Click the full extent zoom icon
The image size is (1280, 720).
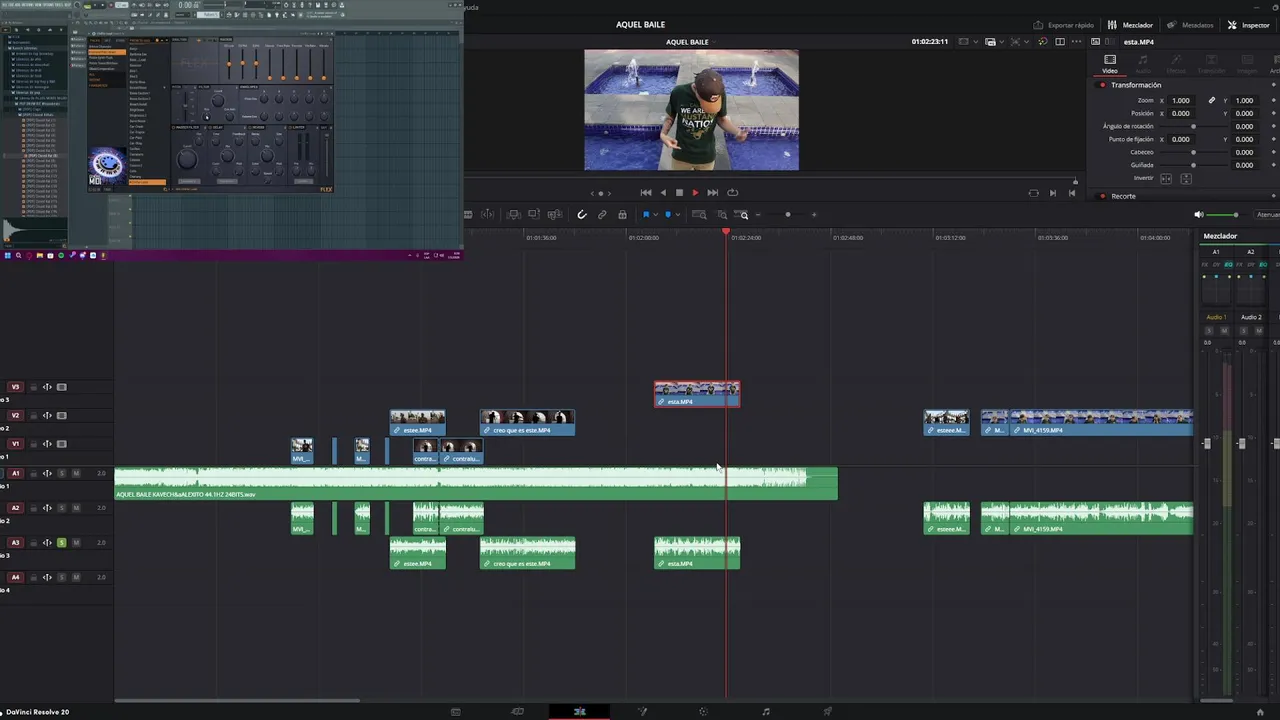click(x=700, y=214)
